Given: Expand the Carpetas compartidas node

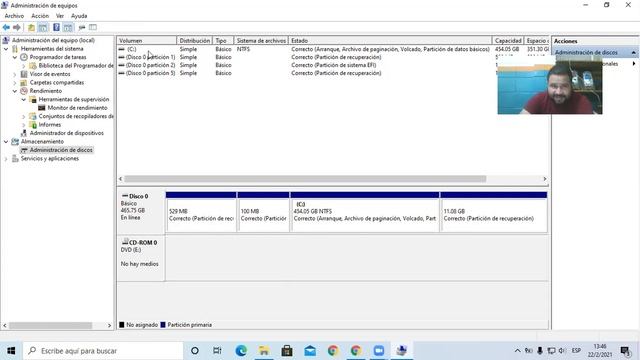Looking at the screenshot, I should tap(15, 82).
